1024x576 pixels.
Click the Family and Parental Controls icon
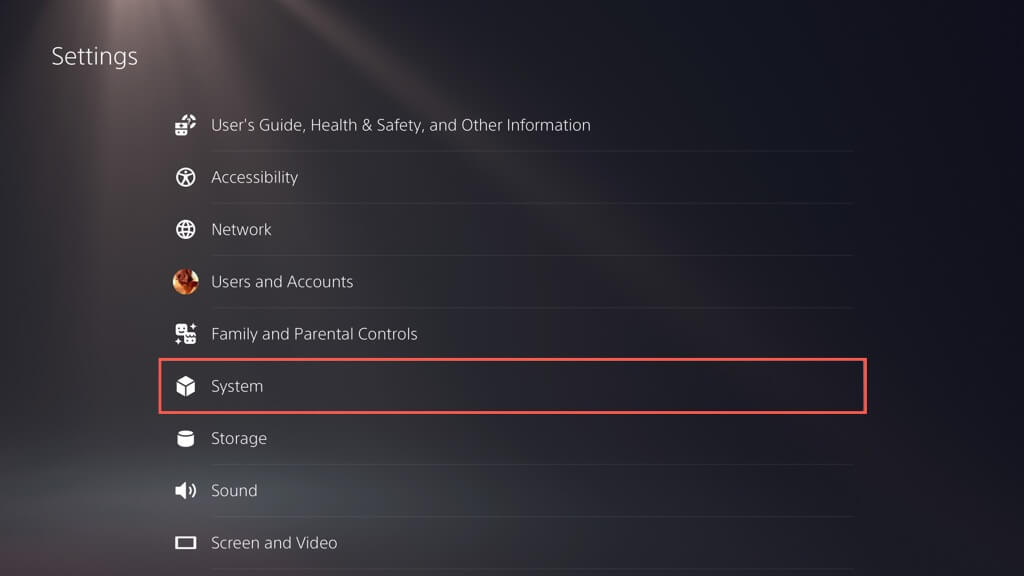tap(186, 334)
